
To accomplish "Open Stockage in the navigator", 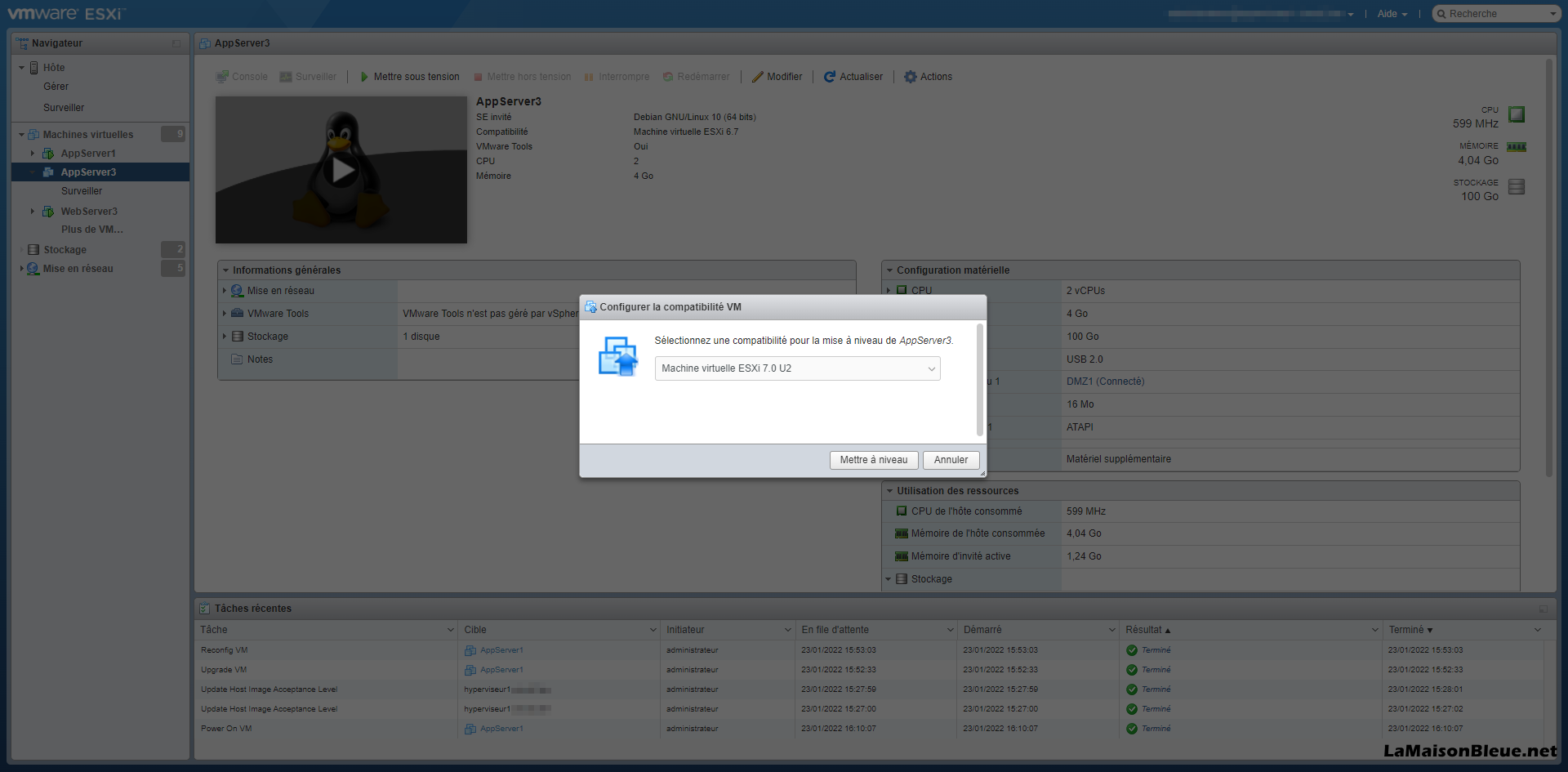I will 65,250.
